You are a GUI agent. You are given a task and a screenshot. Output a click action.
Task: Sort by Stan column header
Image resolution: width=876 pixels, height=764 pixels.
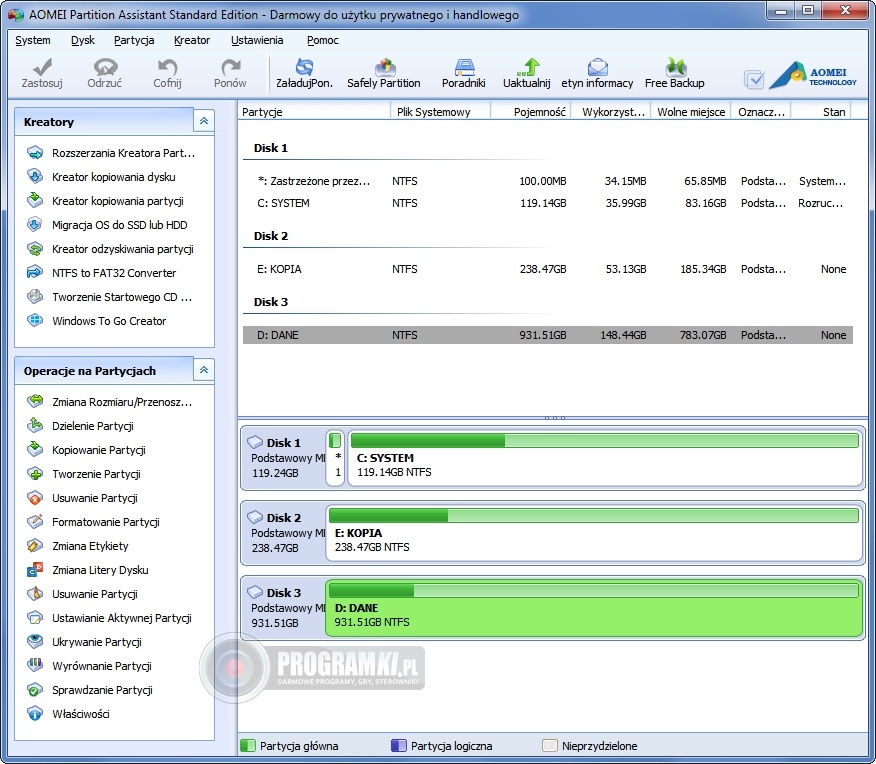821,112
